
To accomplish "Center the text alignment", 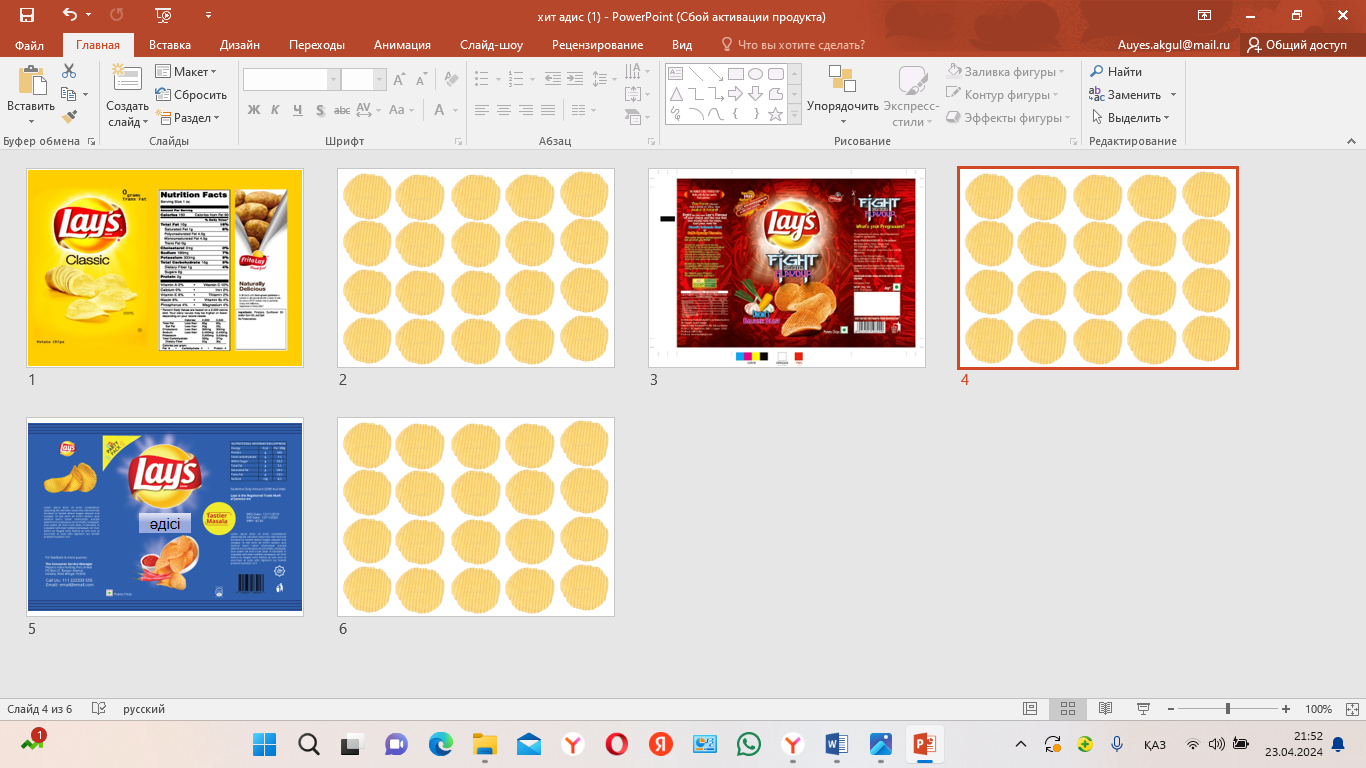I will click(504, 110).
